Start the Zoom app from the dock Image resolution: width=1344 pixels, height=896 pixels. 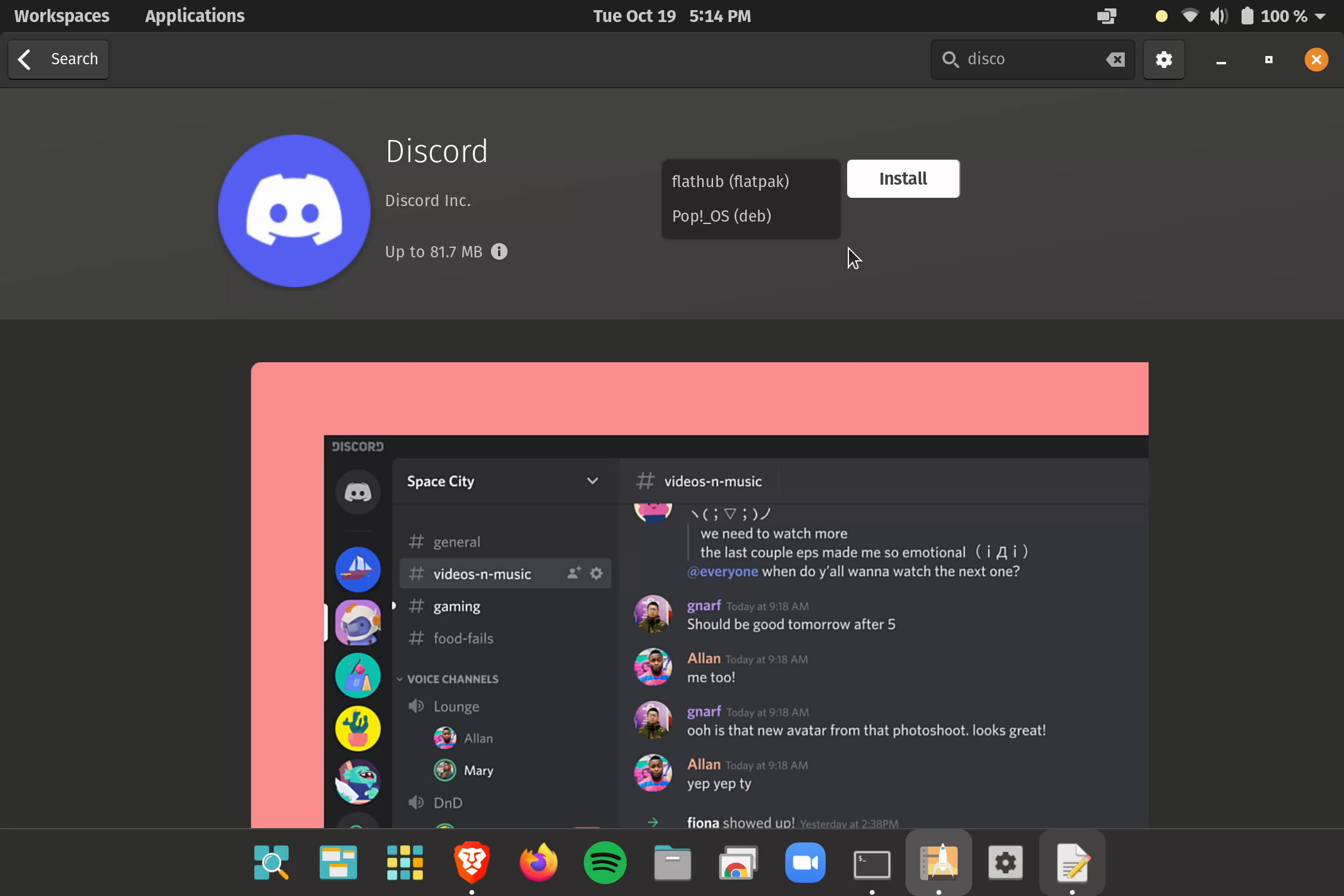pos(805,862)
